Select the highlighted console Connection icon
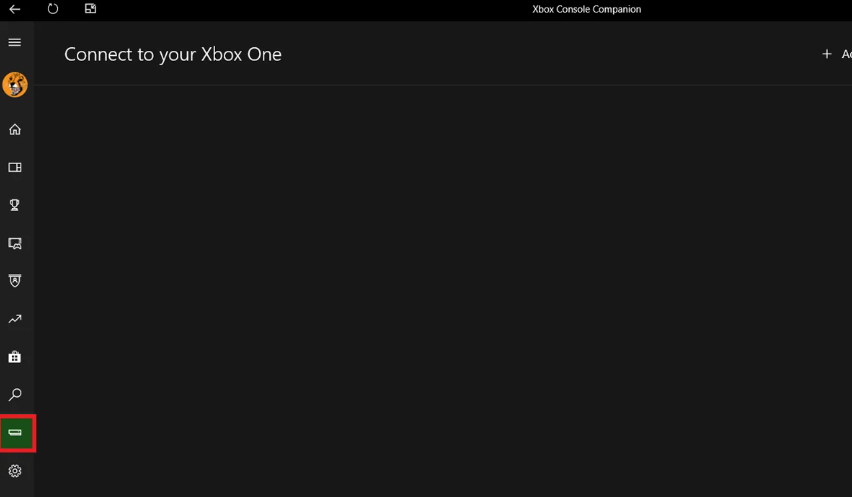The height and width of the screenshot is (497, 852). pyautogui.click(x=16, y=433)
